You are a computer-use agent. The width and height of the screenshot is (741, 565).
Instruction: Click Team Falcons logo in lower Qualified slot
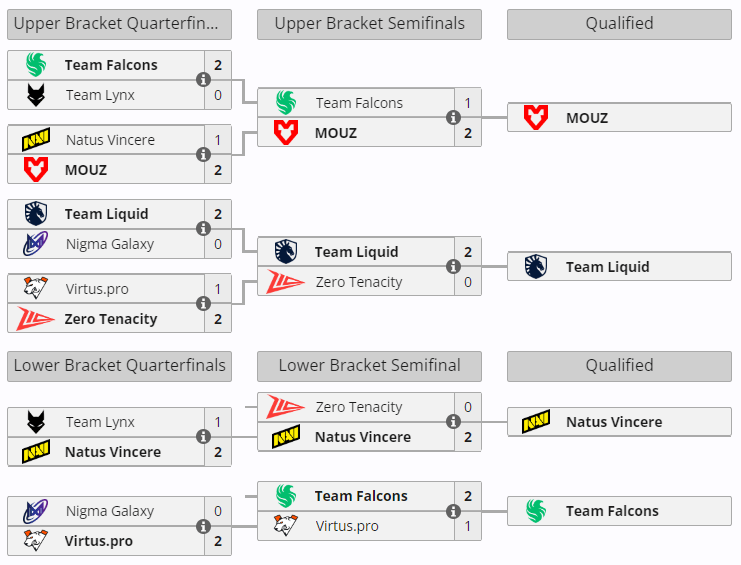click(x=536, y=511)
